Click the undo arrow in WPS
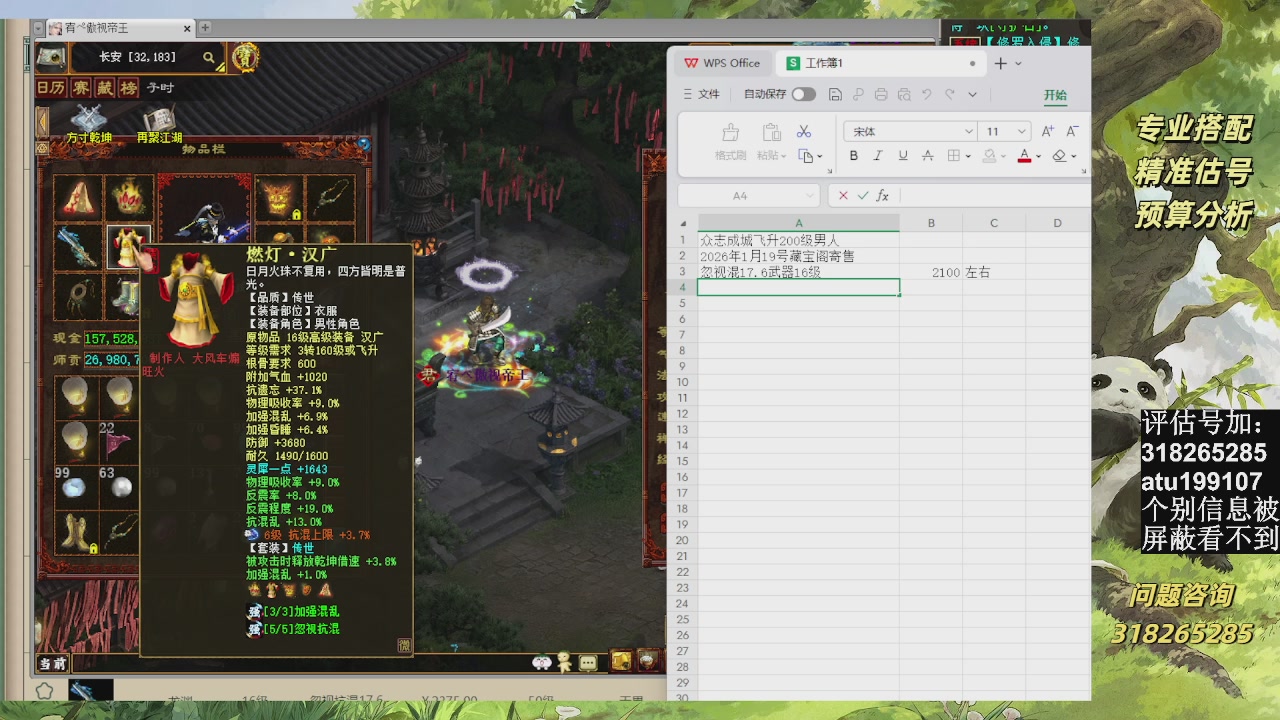The height and width of the screenshot is (720, 1280). pos(927,94)
